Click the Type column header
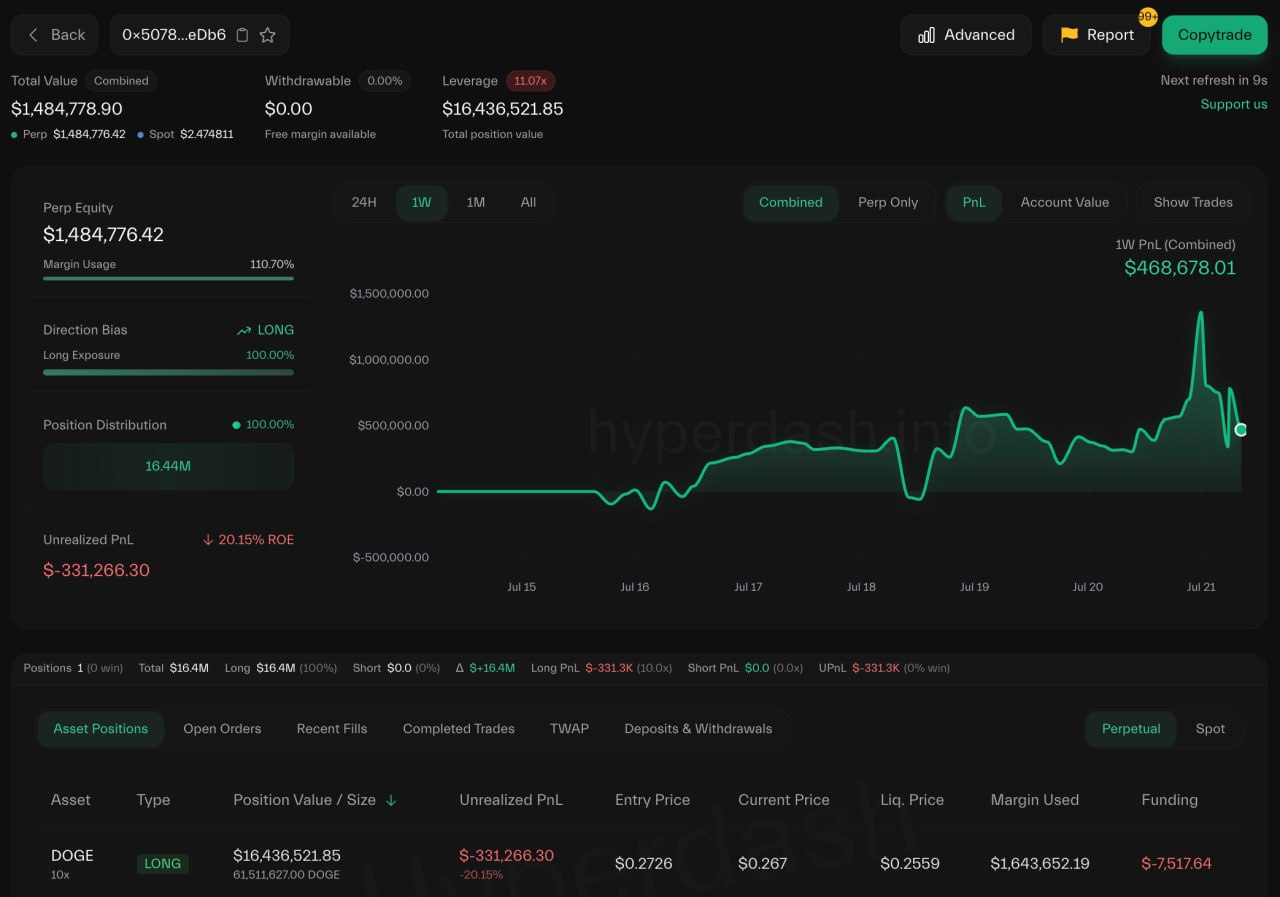Image resolution: width=1280 pixels, height=897 pixels. (x=153, y=800)
